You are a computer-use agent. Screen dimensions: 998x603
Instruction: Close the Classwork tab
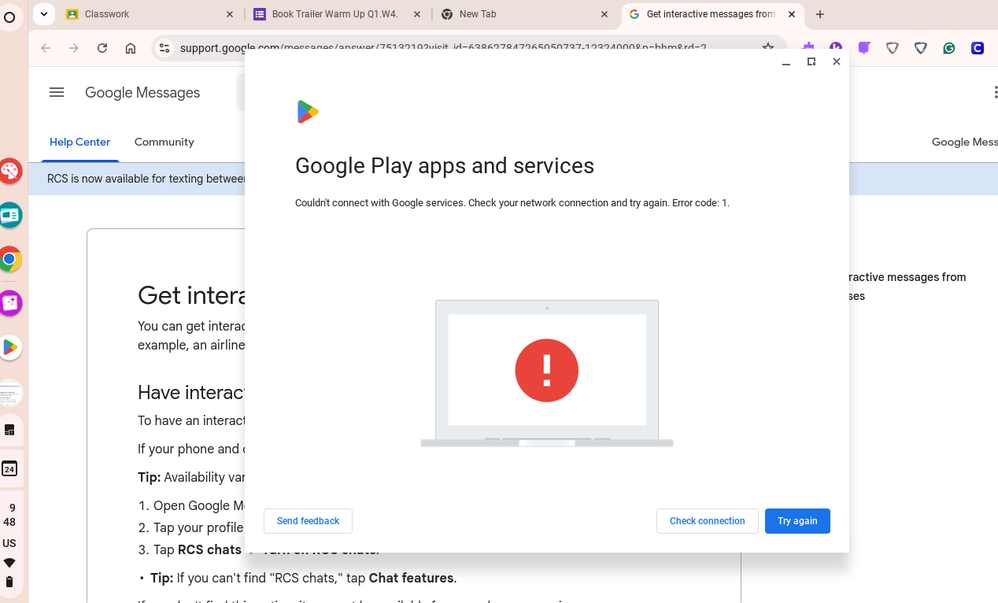coord(230,14)
